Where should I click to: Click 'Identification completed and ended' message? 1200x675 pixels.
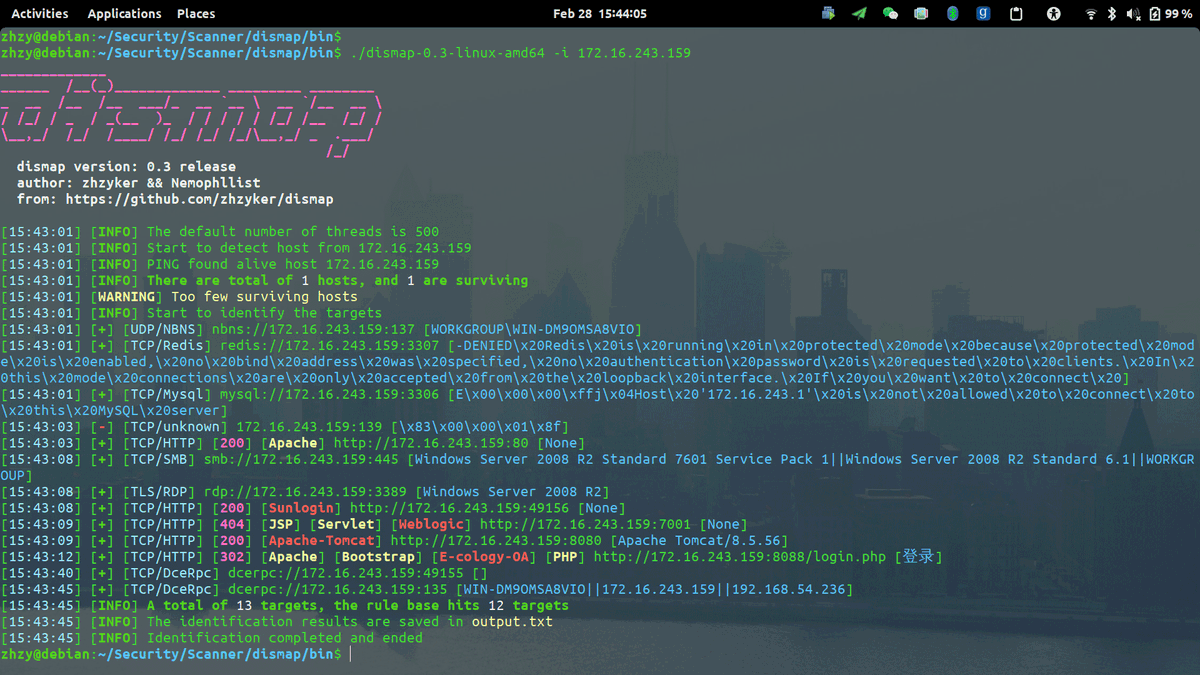point(285,638)
